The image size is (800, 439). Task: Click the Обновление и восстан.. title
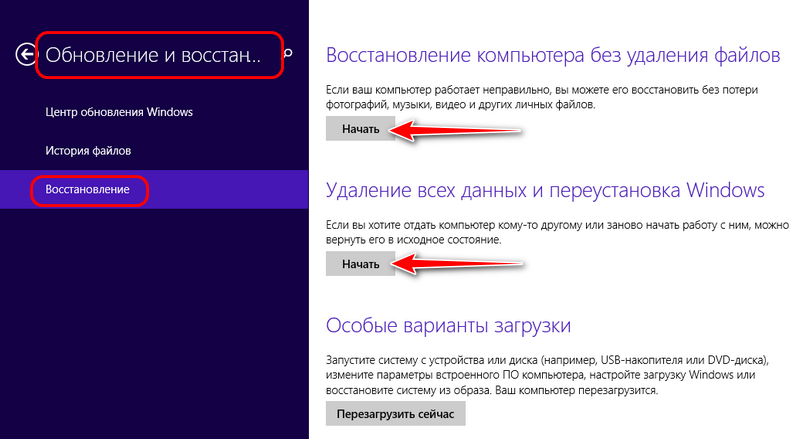point(153,55)
